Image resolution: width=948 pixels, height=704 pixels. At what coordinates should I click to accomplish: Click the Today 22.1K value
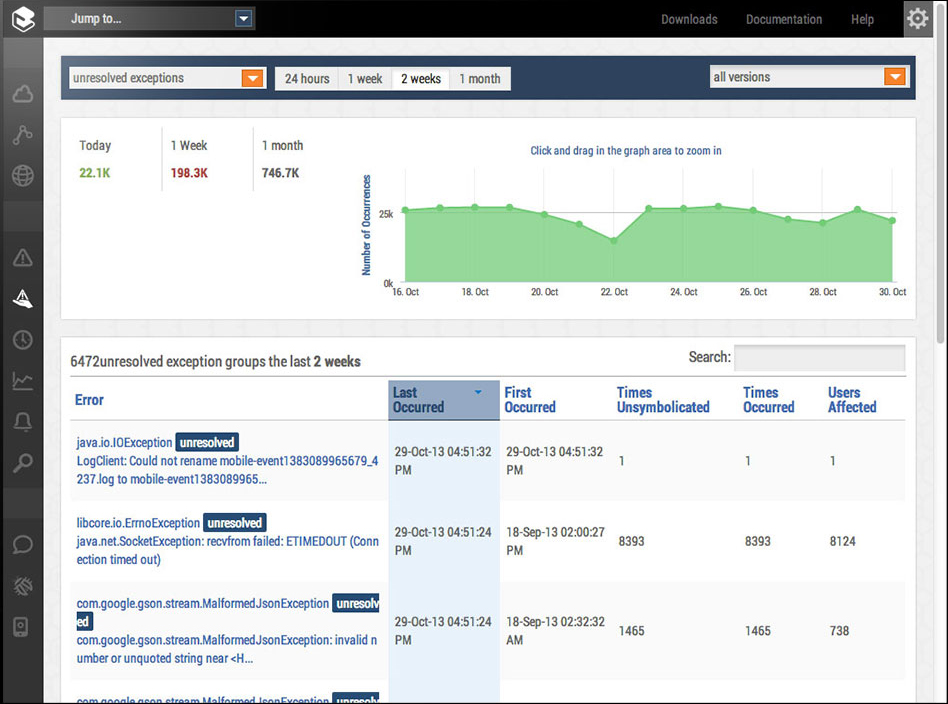point(95,173)
